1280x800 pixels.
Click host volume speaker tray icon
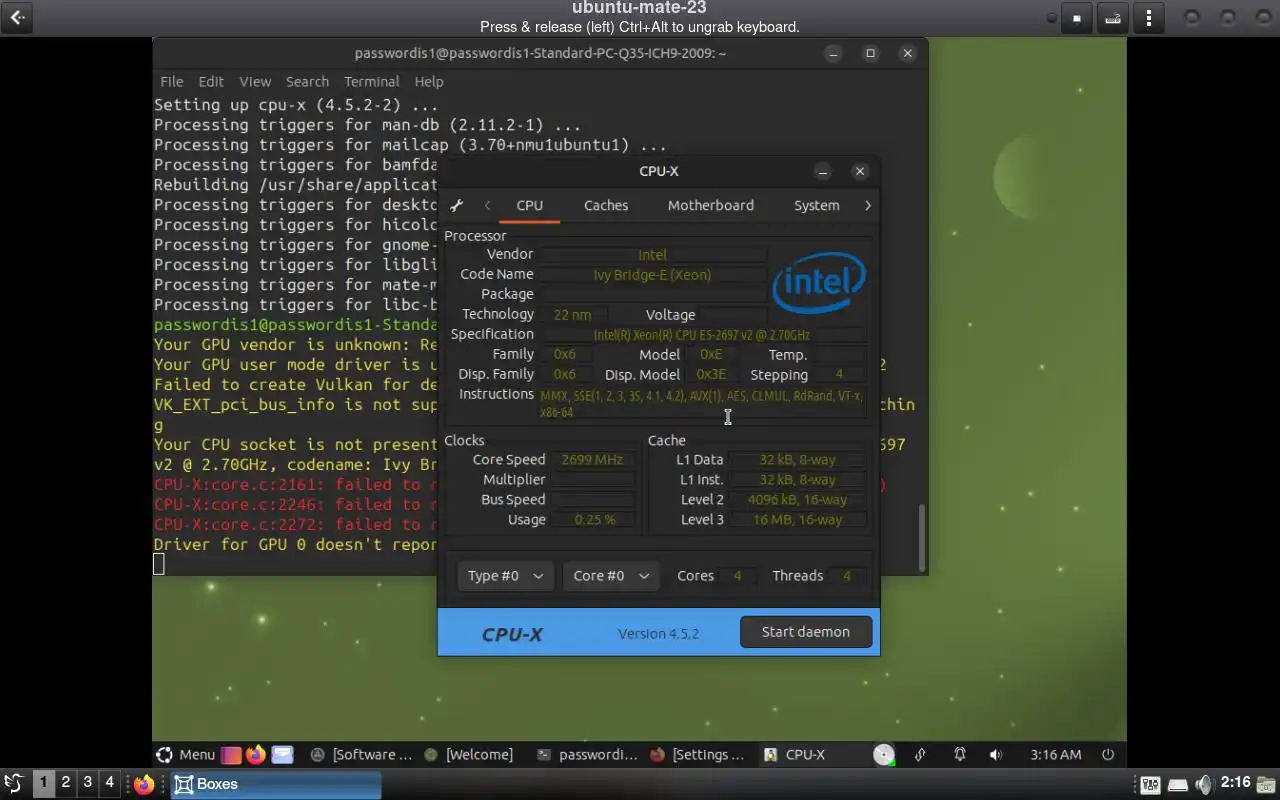(1204, 784)
